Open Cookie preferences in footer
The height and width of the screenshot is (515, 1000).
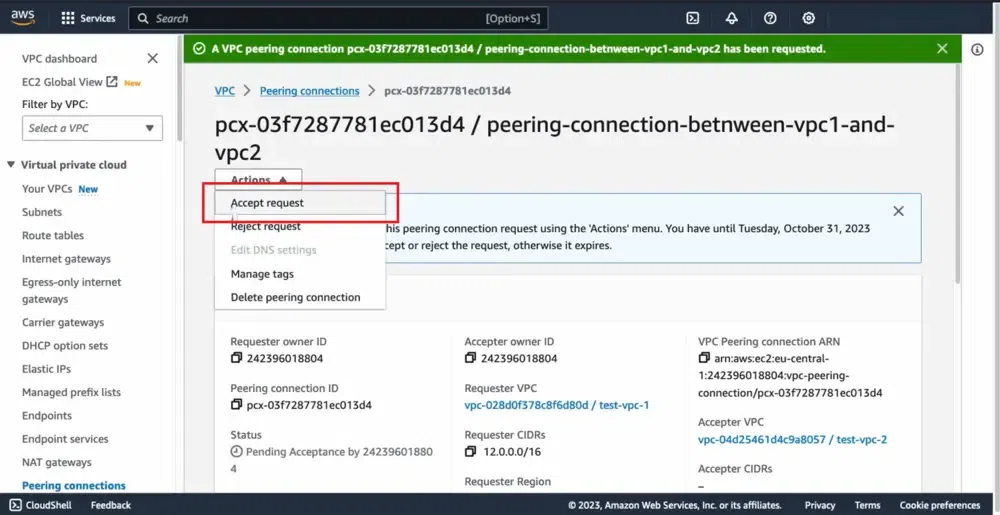tap(940, 505)
